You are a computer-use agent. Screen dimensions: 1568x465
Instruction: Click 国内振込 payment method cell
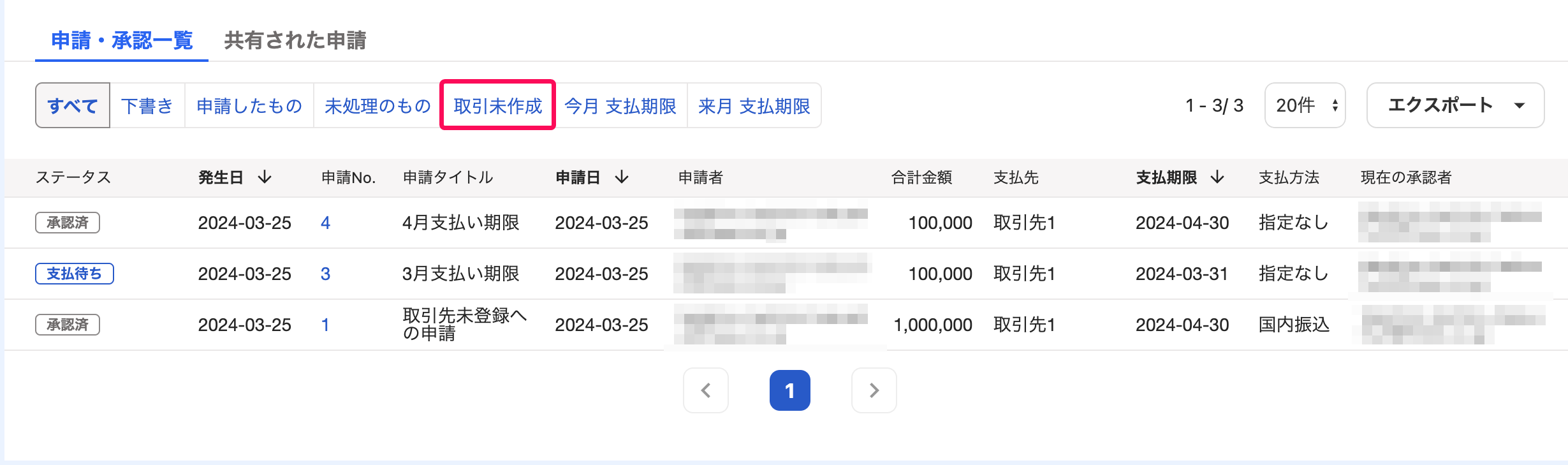pos(1294,325)
